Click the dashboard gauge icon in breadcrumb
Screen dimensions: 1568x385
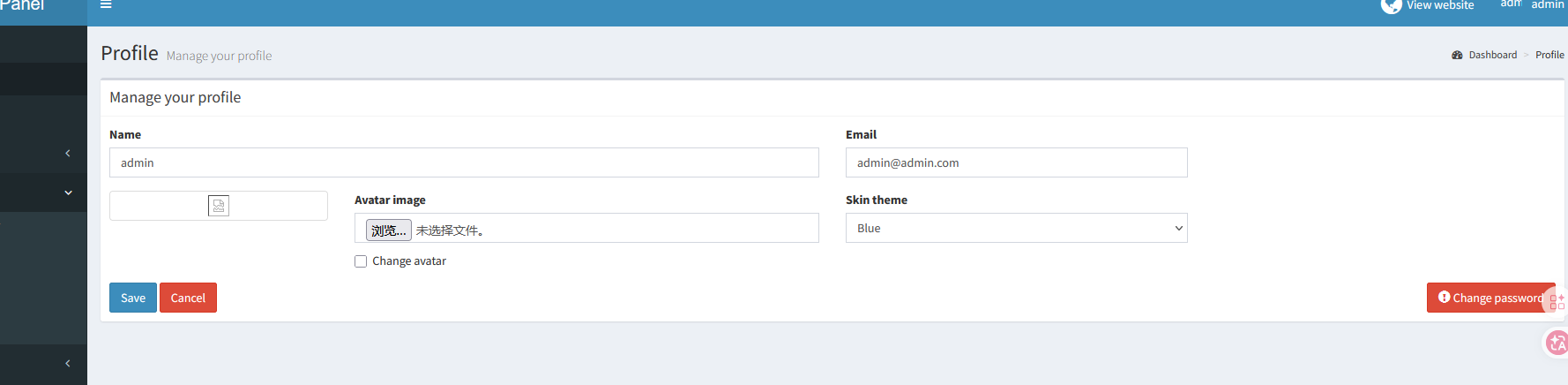[1457, 55]
